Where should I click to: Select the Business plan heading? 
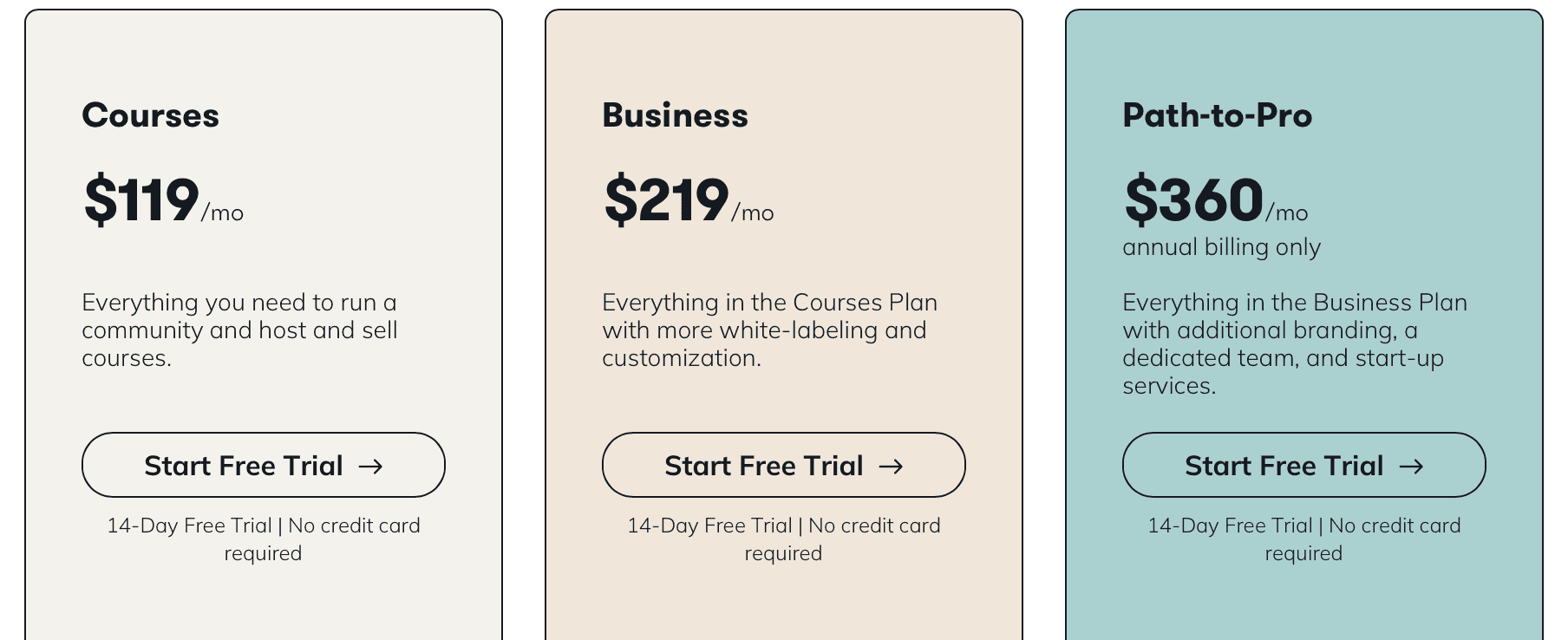tap(675, 114)
